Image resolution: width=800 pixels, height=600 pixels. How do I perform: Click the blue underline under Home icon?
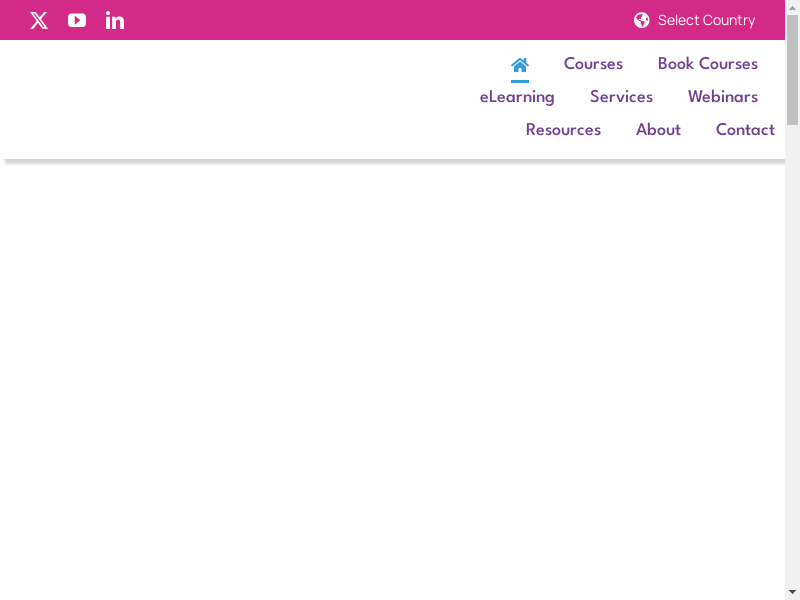[520, 81]
